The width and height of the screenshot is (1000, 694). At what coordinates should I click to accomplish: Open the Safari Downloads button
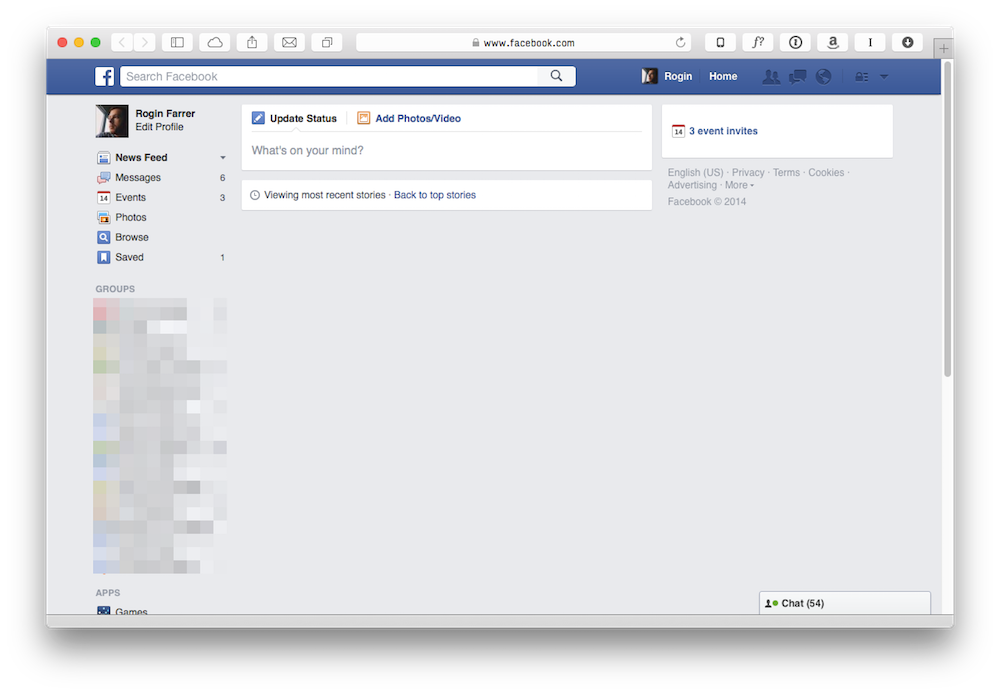click(x=908, y=42)
